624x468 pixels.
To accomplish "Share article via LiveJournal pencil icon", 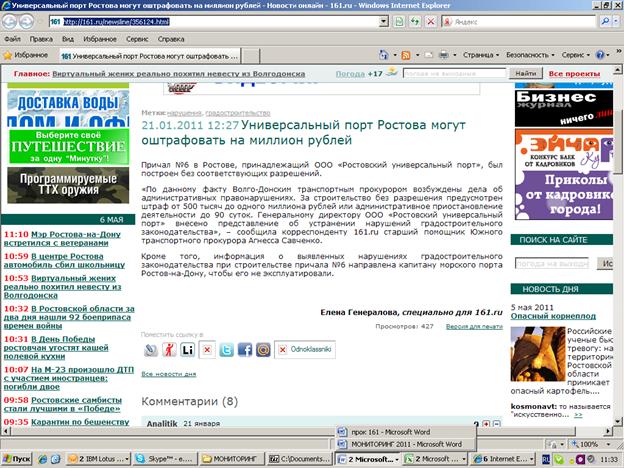I will [x=151, y=350].
